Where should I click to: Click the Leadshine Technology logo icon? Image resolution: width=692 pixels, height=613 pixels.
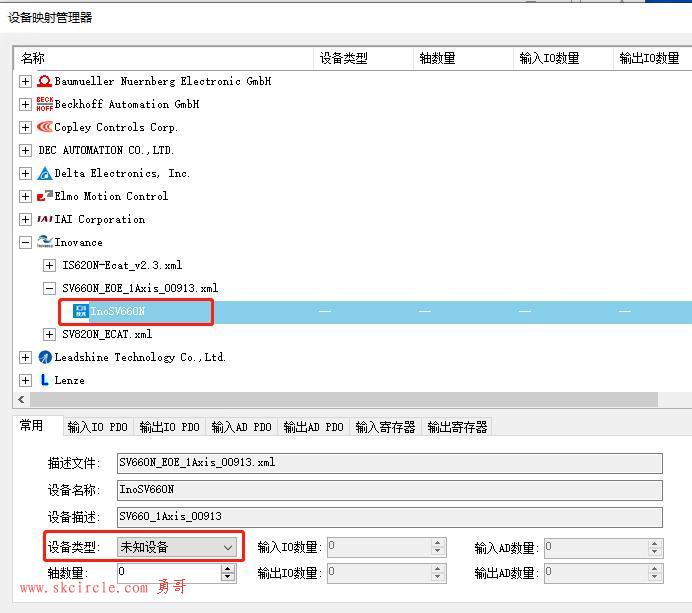[x=45, y=357]
